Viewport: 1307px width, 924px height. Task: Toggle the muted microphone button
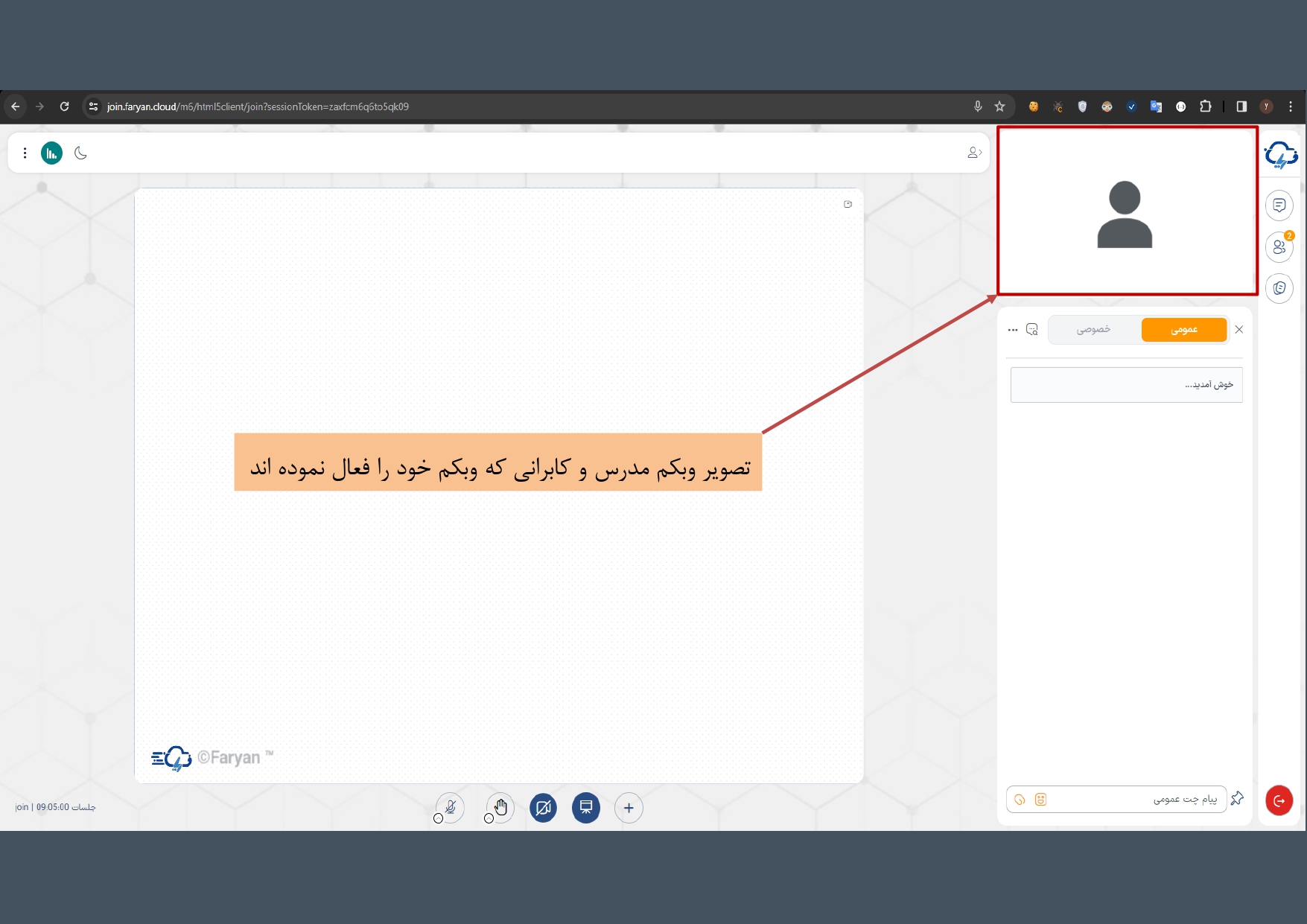coord(451,807)
